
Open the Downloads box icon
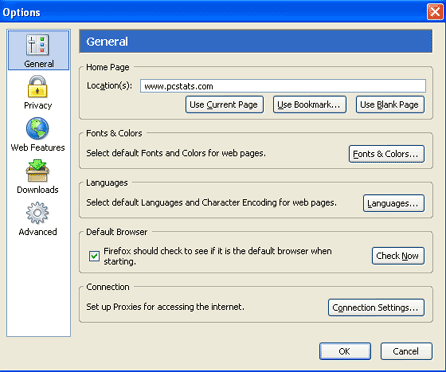click(37, 171)
